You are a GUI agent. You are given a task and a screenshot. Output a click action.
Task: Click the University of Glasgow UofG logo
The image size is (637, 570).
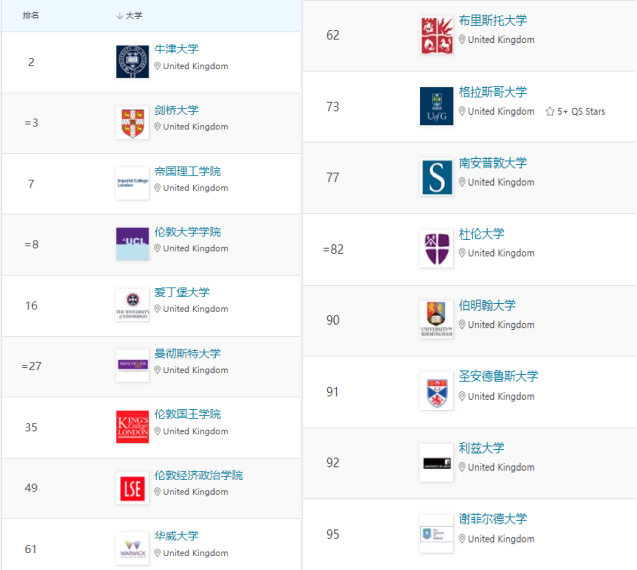point(436,106)
